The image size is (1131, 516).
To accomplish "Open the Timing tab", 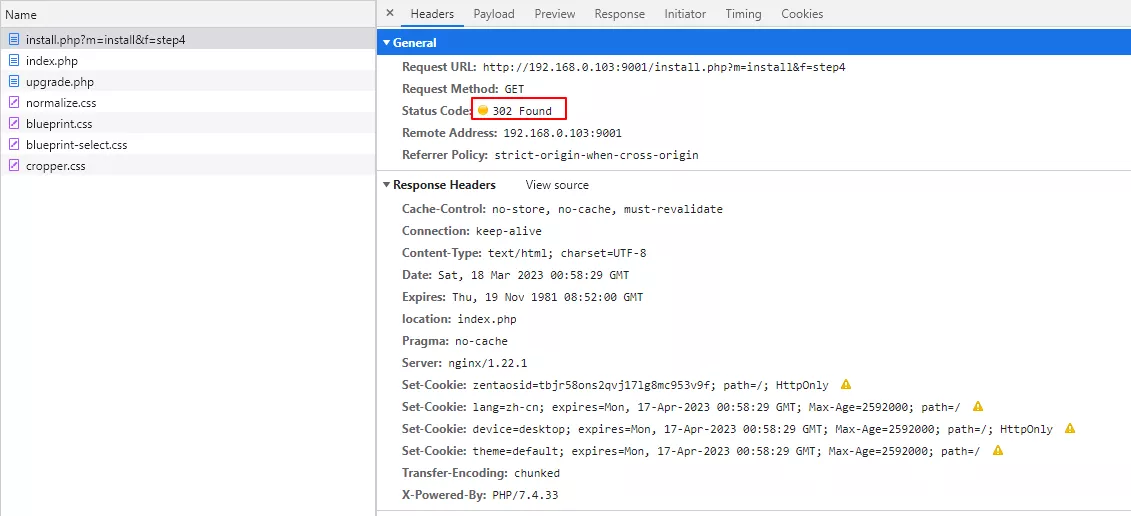I will point(743,14).
